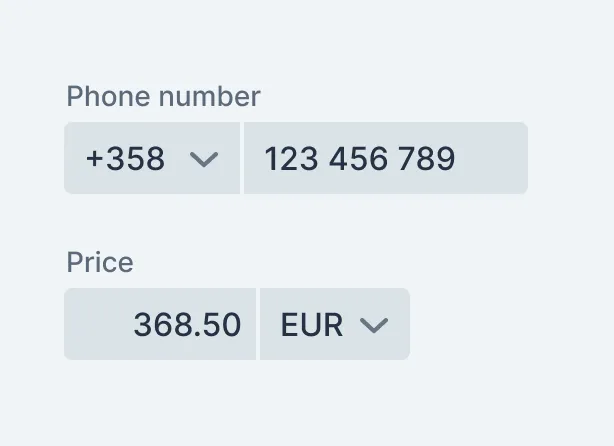The height and width of the screenshot is (446, 614).
Task: Select the +358 dialing prefix text
Action: (126, 159)
